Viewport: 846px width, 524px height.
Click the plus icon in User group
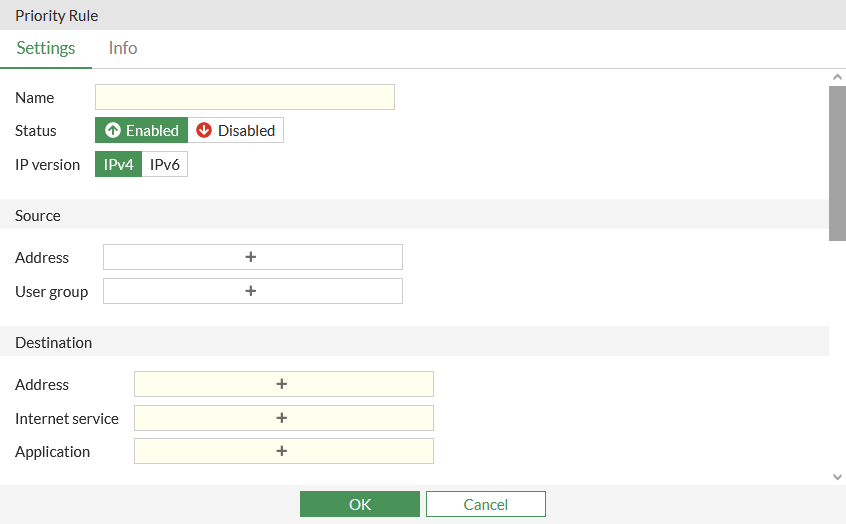tap(251, 291)
